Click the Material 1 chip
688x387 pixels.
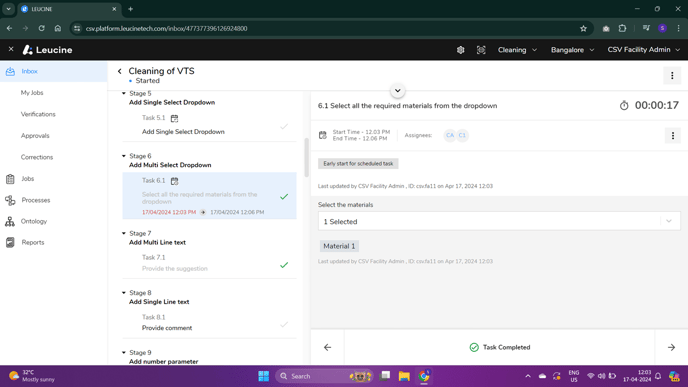click(339, 246)
